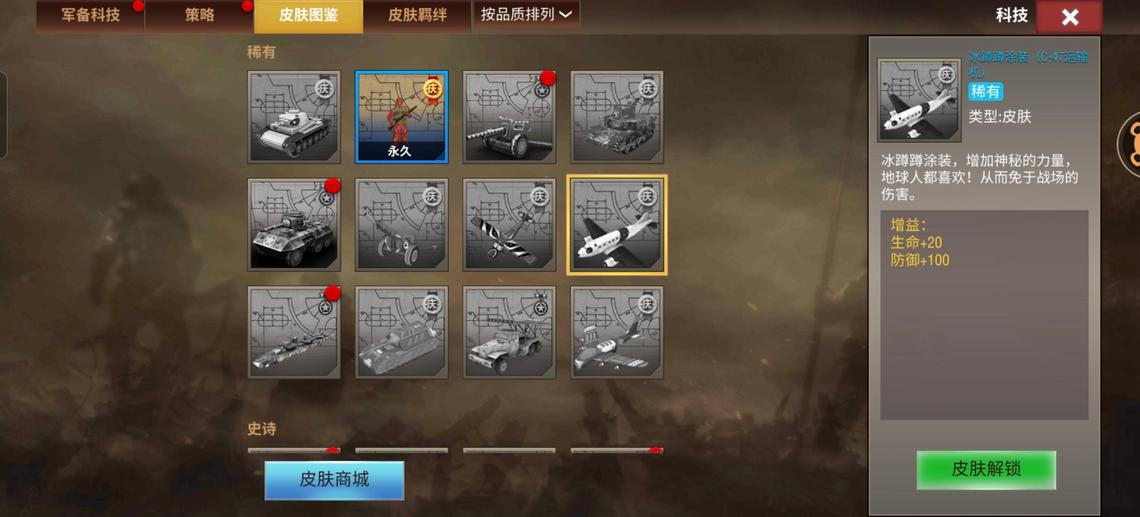This screenshot has width=1140, height=517.
Task: Select the white light tank skin
Action: pyautogui.click(x=294, y=116)
